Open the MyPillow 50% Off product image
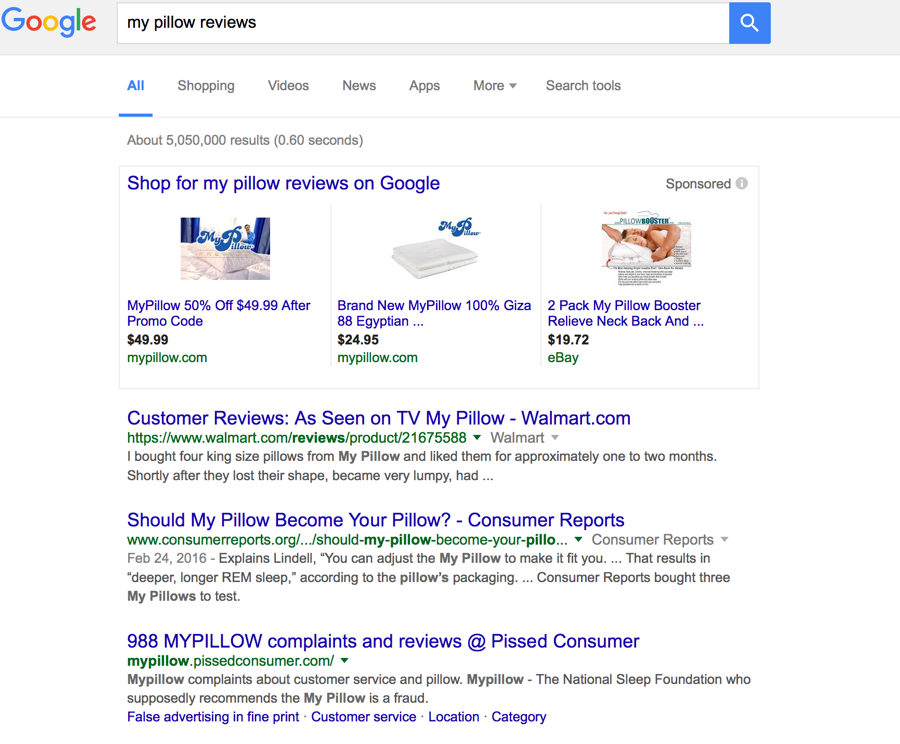Image resolution: width=900 pixels, height=744 pixels. (225, 248)
